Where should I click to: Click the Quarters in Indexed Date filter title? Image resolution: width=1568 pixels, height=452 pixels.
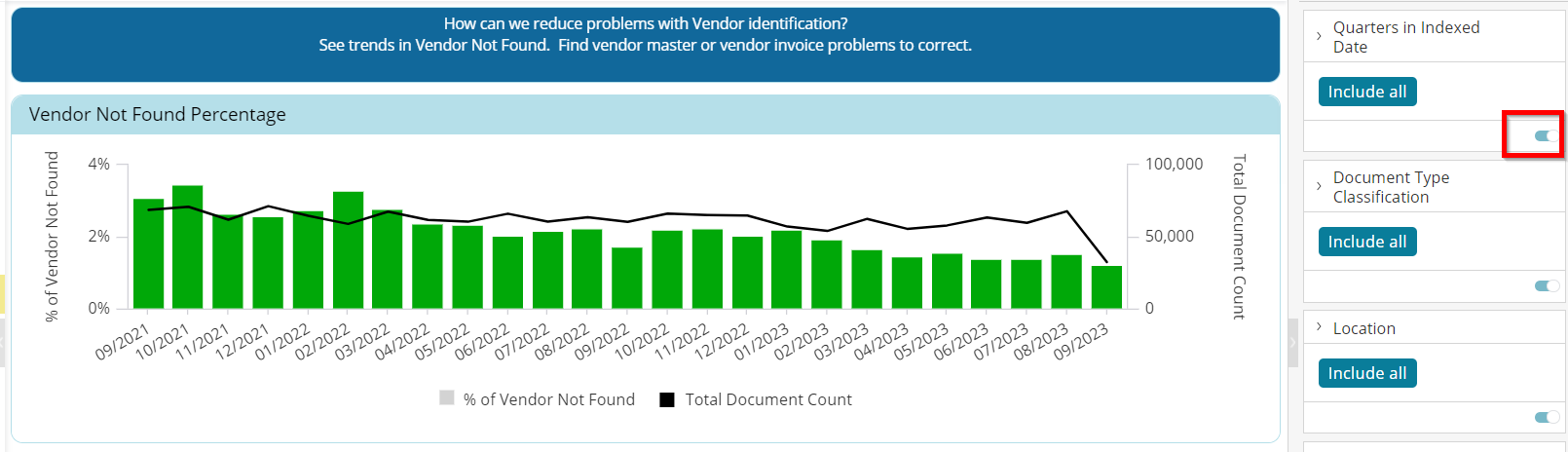point(1405,37)
